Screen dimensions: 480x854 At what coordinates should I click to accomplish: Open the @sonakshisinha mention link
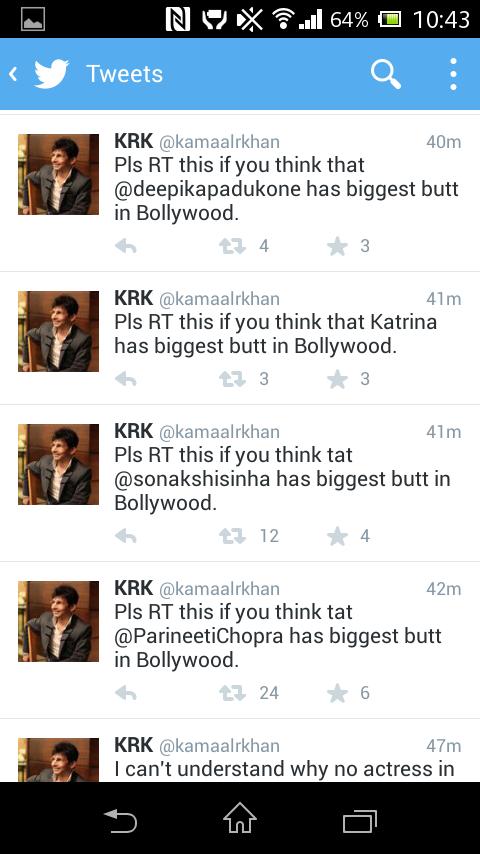coord(192,479)
